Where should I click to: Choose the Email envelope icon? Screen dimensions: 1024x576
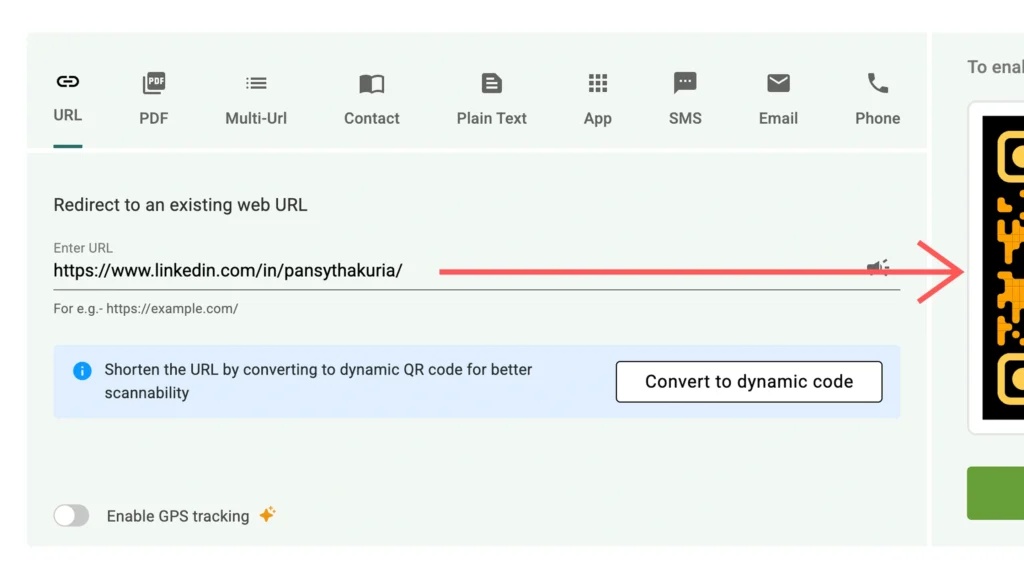point(778,84)
